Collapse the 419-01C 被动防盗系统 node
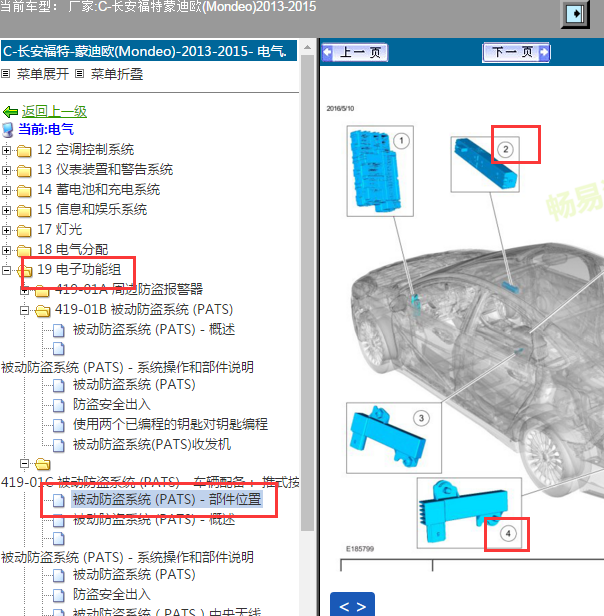Viewport: 604px width, 616px height. coord(24,464)
